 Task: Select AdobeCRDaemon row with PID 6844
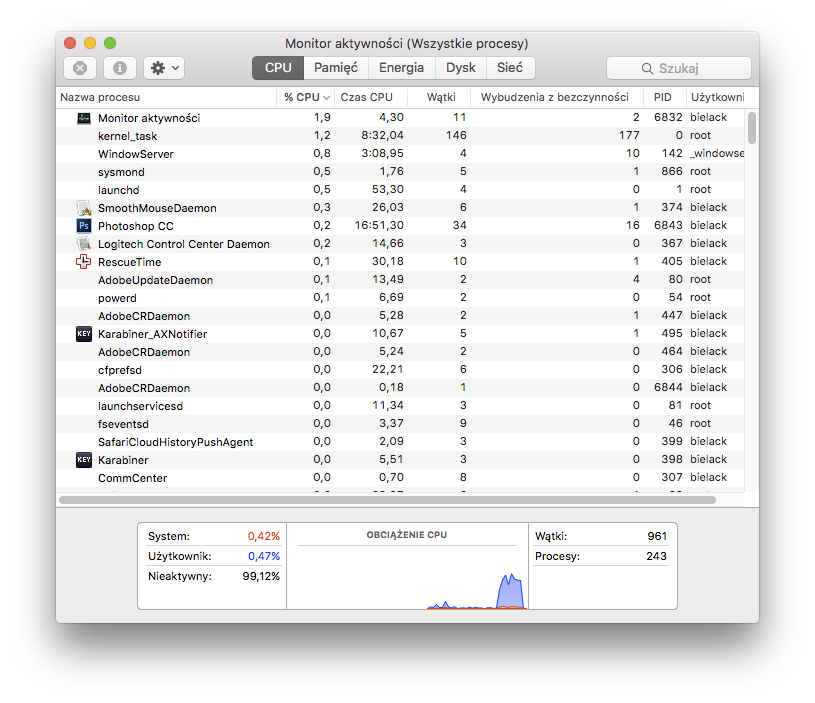(400, 388)
